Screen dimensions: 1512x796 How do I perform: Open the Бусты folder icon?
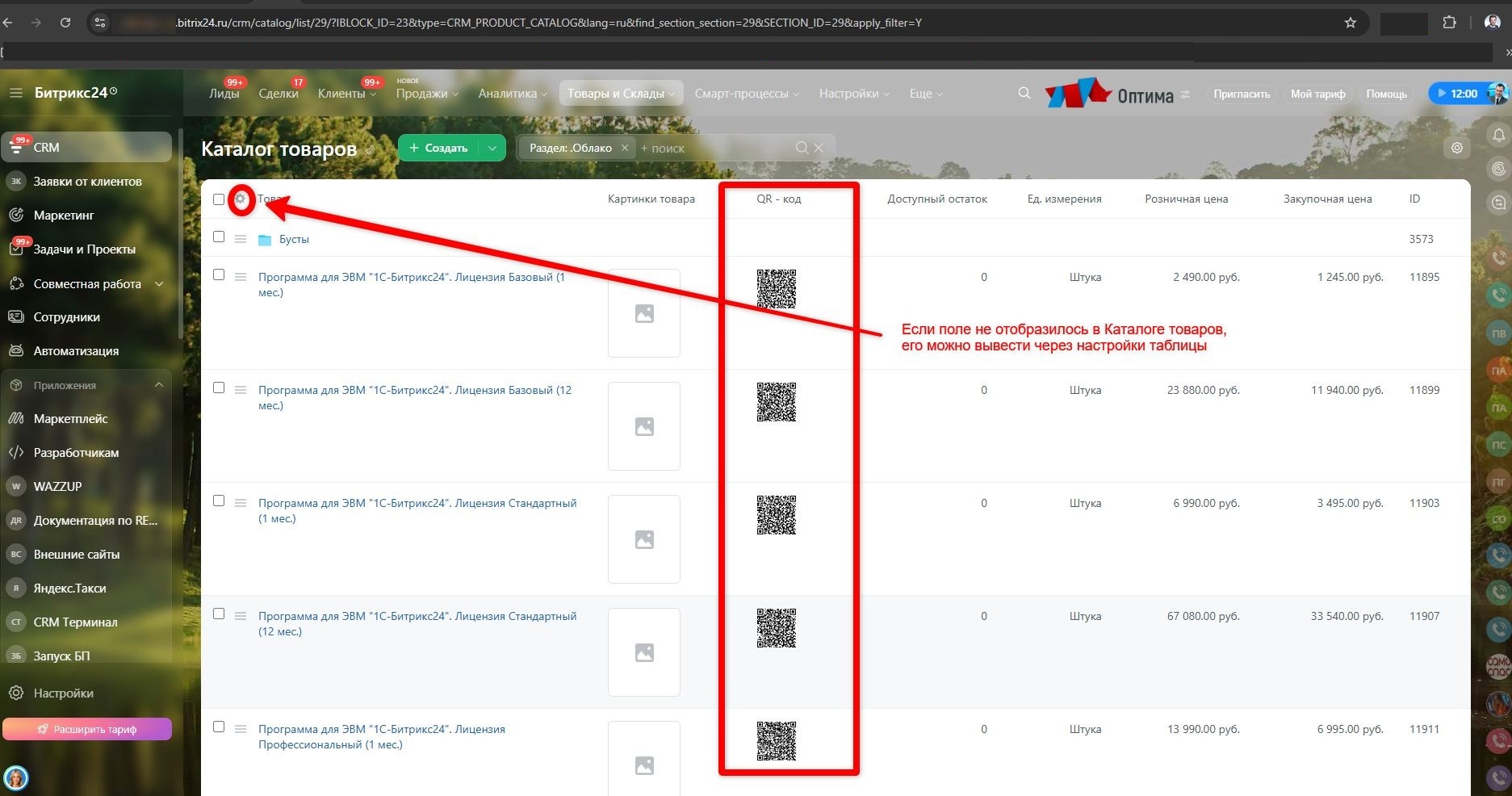265,240
